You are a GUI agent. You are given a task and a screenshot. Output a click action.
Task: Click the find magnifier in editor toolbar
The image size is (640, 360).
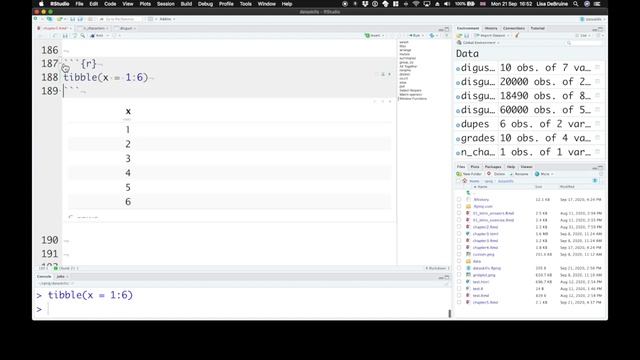coord(83,36)
